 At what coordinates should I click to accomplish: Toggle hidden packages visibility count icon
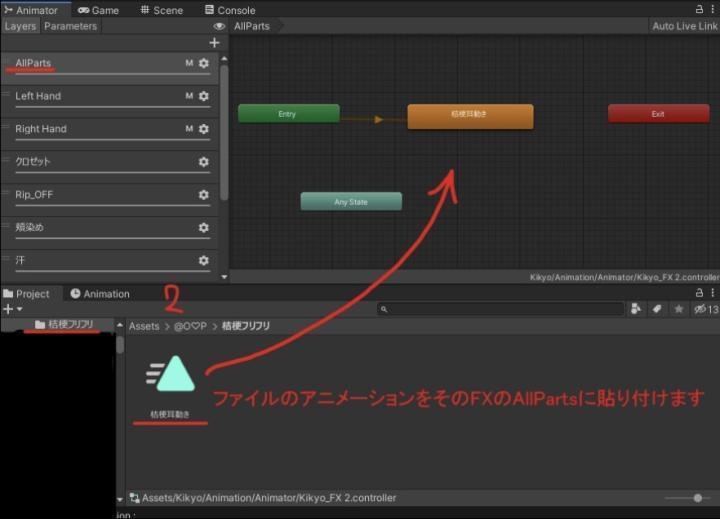pos(706,309)
